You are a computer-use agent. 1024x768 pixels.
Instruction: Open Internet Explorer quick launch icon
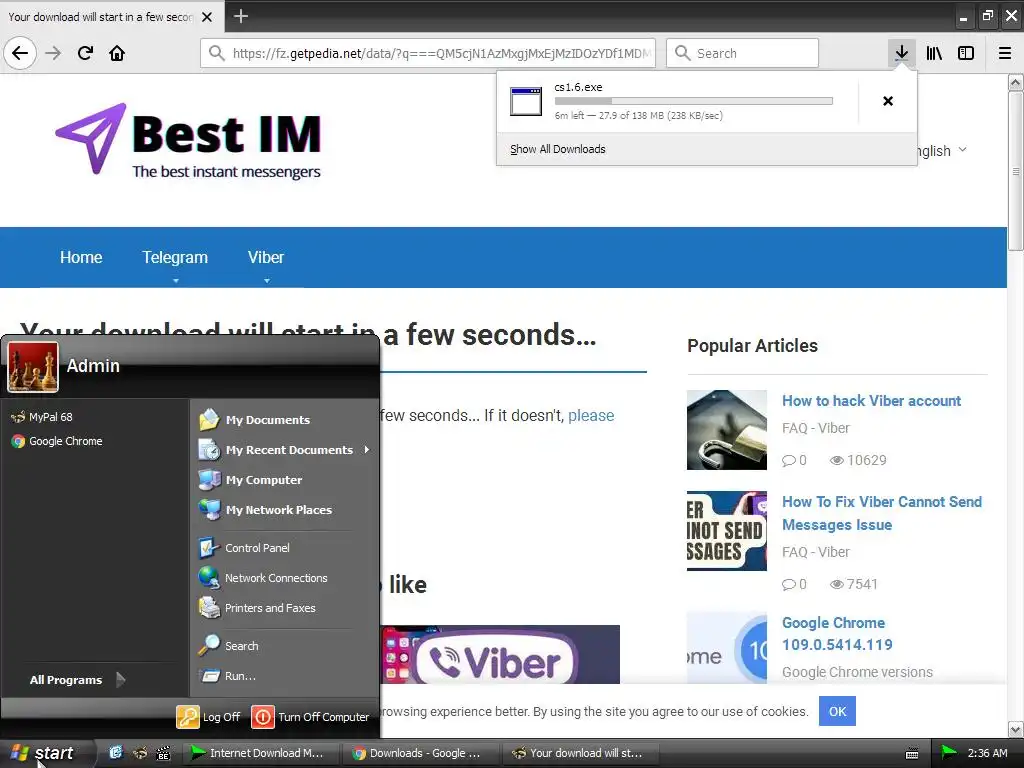coord(116,753)
